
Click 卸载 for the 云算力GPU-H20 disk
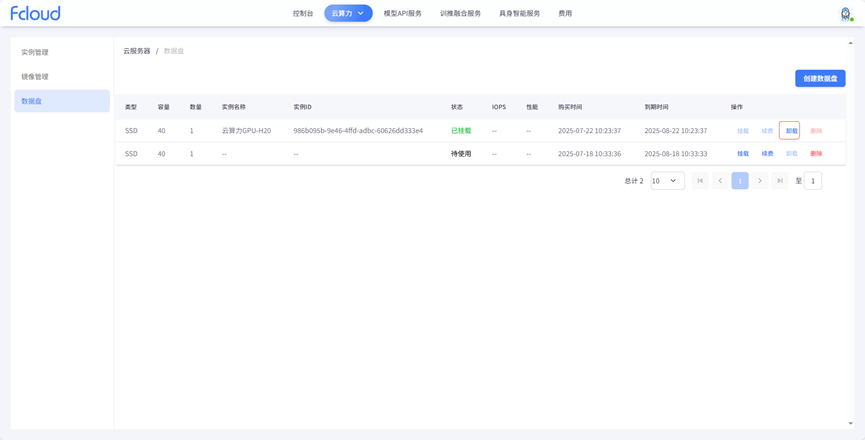[x=791, y=131]
